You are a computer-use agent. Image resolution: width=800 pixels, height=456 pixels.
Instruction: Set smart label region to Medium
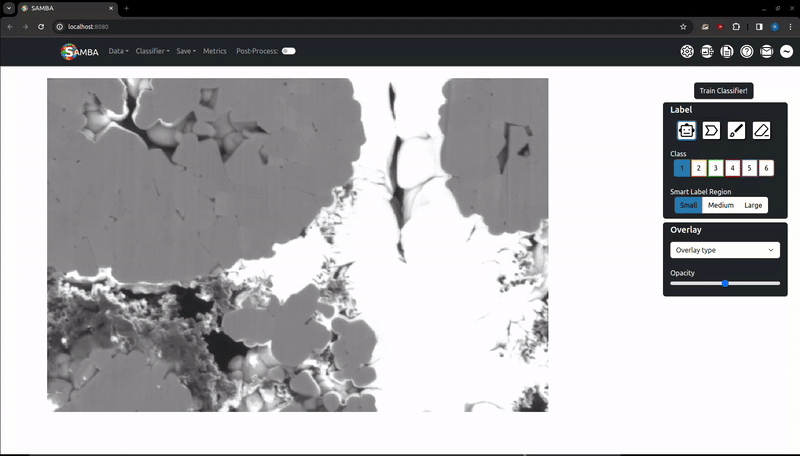(720, 205)
